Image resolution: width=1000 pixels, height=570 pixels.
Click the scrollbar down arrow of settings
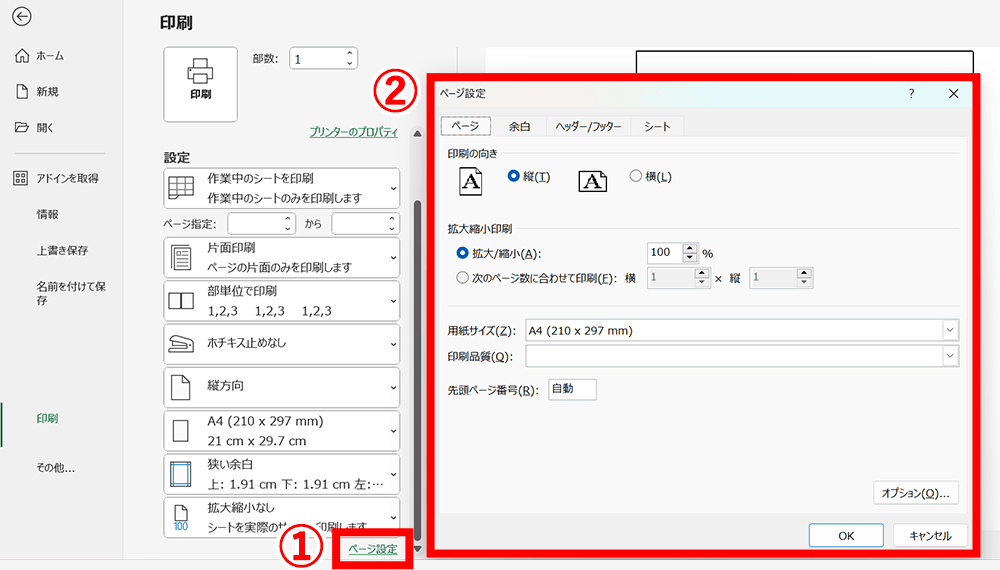tap(418, 549)
